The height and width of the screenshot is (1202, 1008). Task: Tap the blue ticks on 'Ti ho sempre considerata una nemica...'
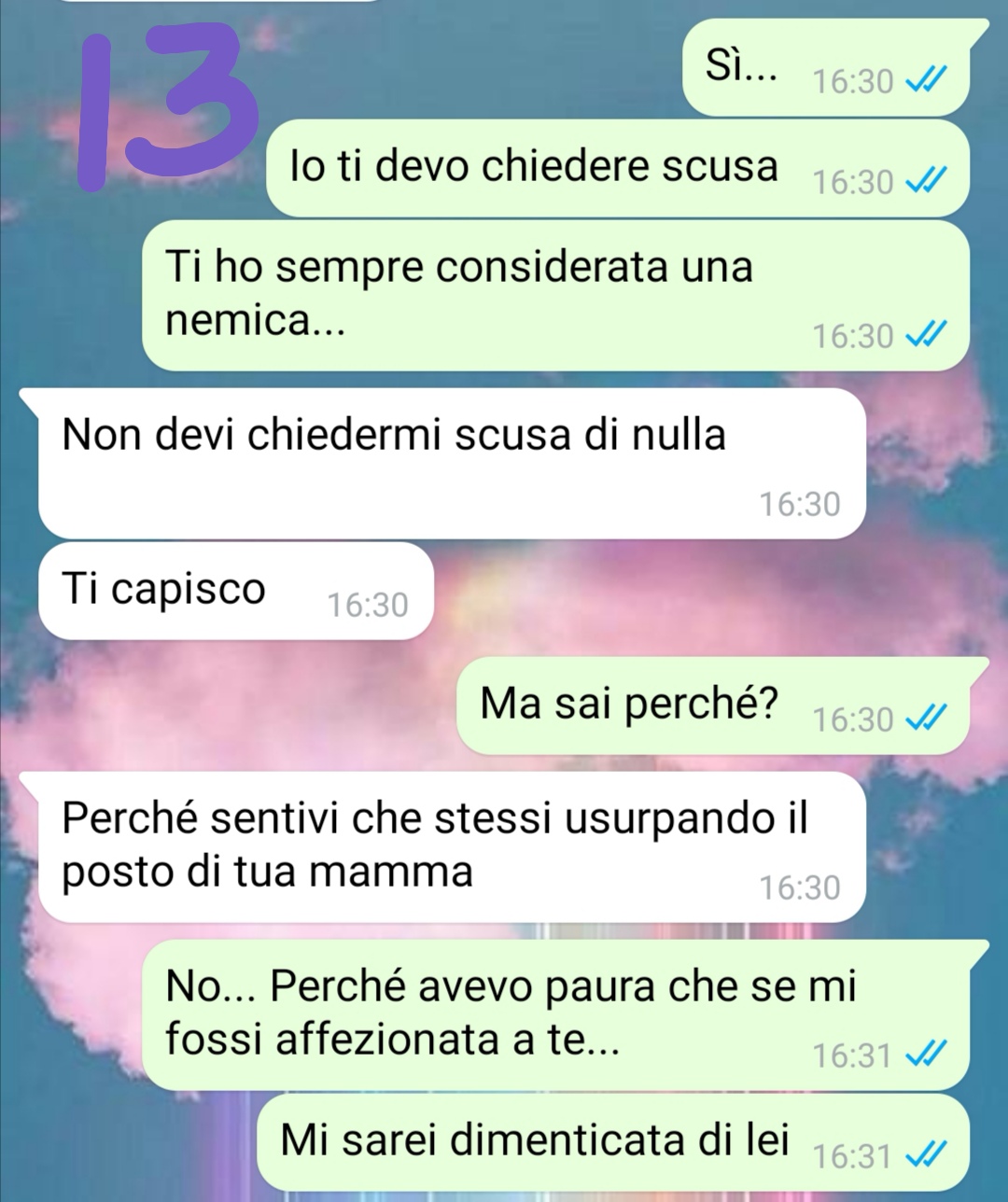click(927, 335)
